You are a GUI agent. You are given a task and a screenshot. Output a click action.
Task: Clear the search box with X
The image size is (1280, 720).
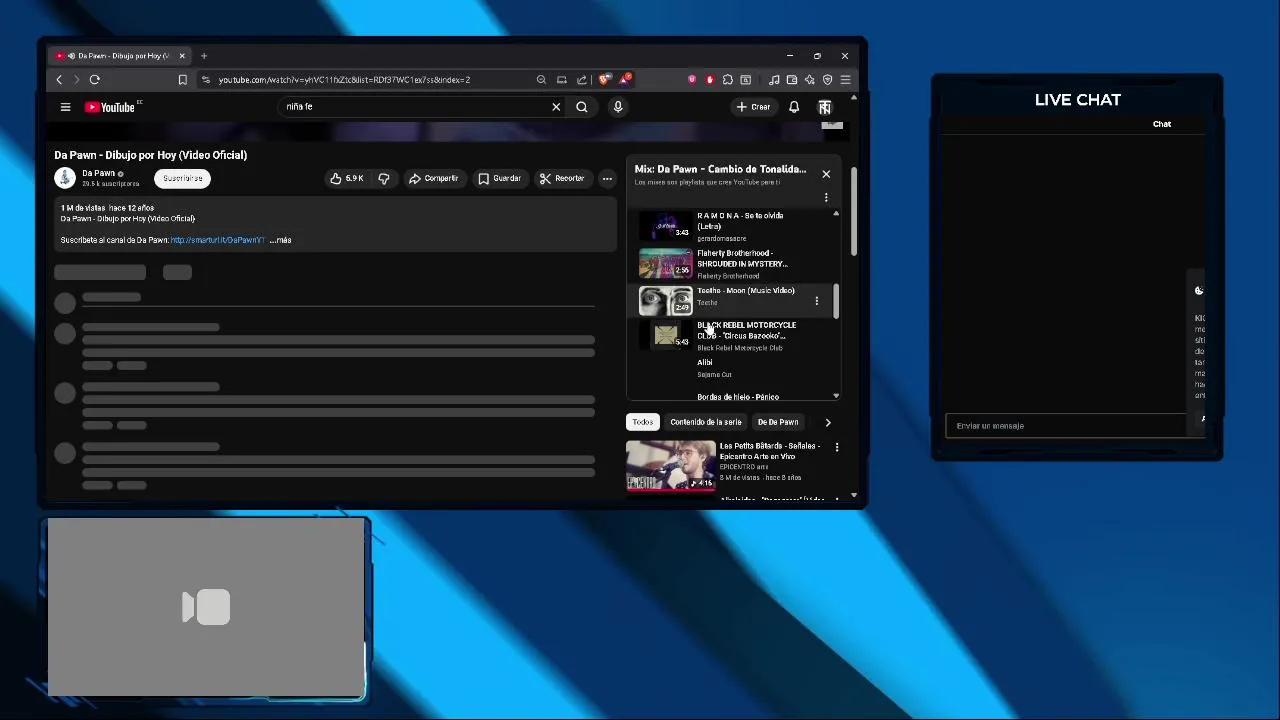[x=556, y=107]
